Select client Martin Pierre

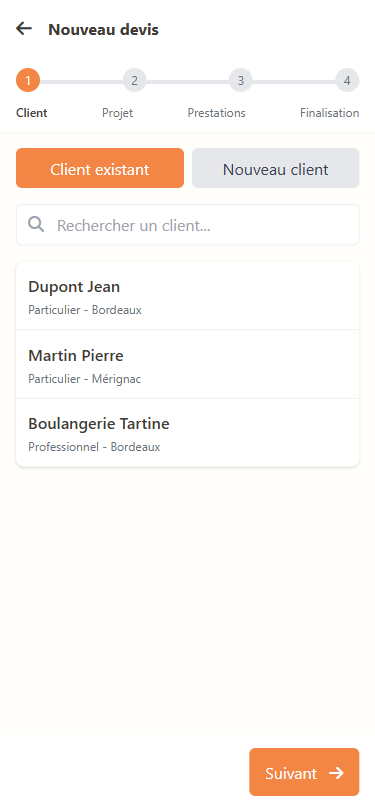click(188, 364)
